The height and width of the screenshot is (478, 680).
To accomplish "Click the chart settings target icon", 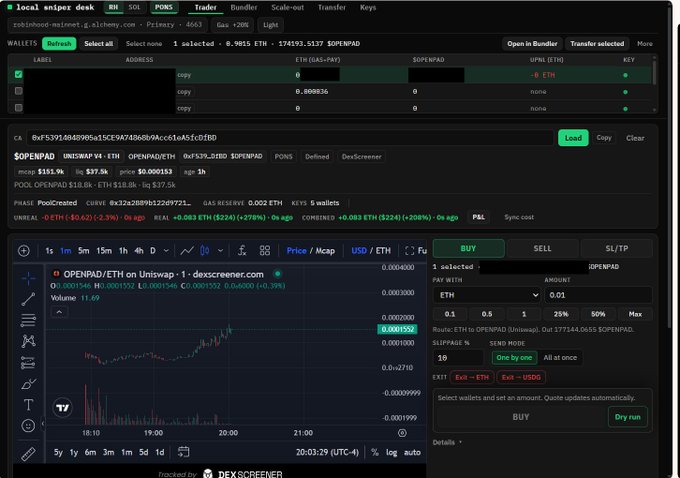I will (402, 433).
